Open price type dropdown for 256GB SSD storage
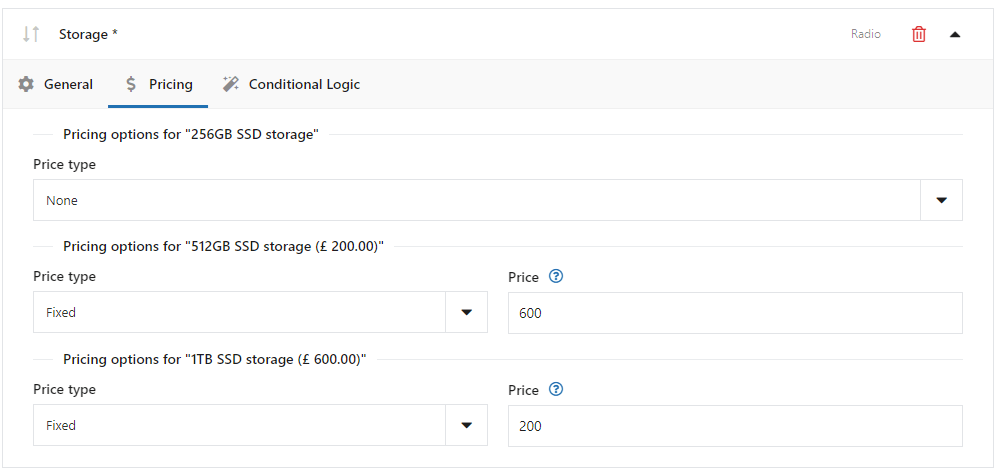The height and width of the screenshot is (468, 996). pyautogui.click(x=497, y=200)
